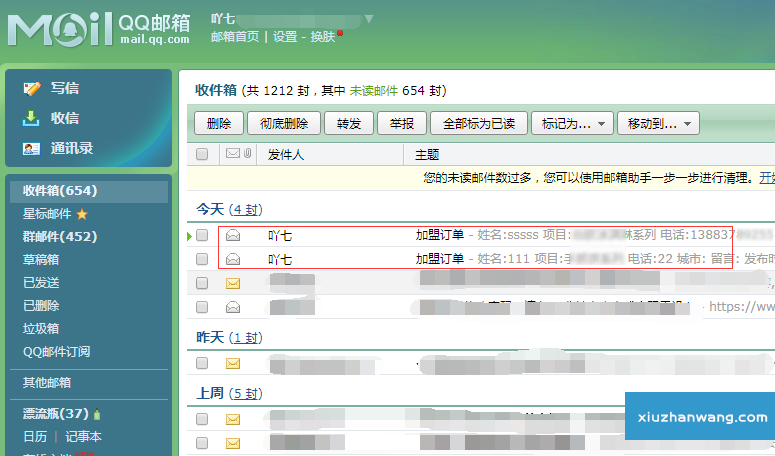Click the 删除 button
Viewport: 775px width, 456px height.
(x=219, y=124)
